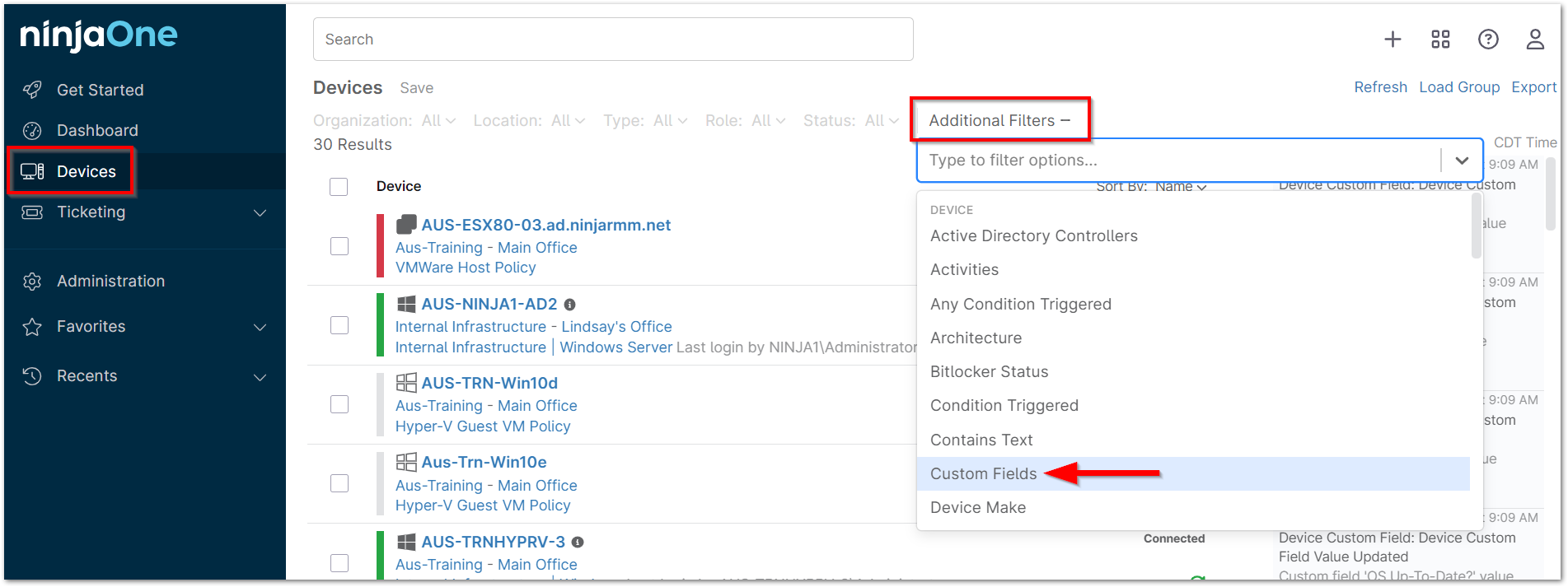
Task: Click the Recents history icon
Action: (31, 375)
